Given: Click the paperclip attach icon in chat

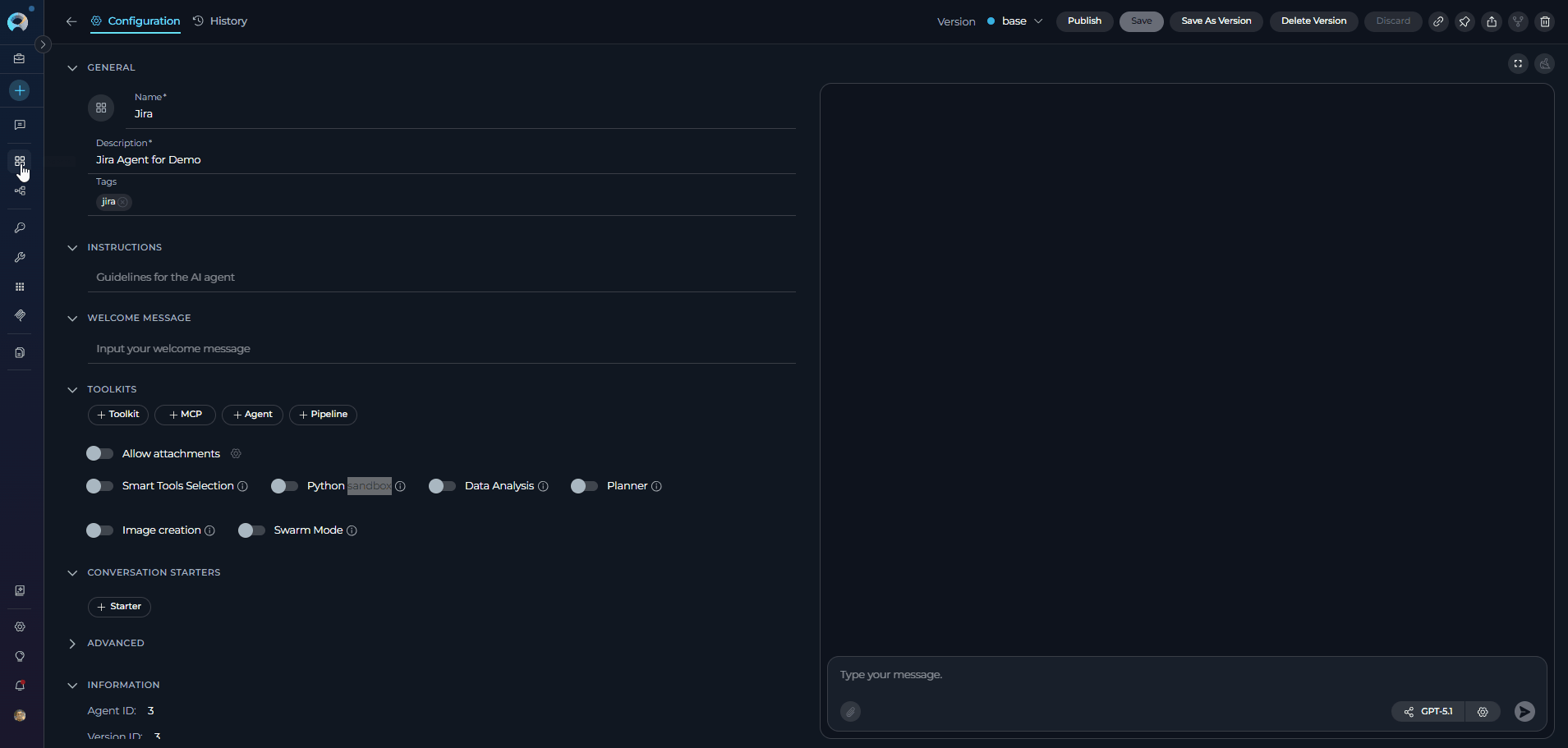Looking at the screenshot, I should coord(850,712).
